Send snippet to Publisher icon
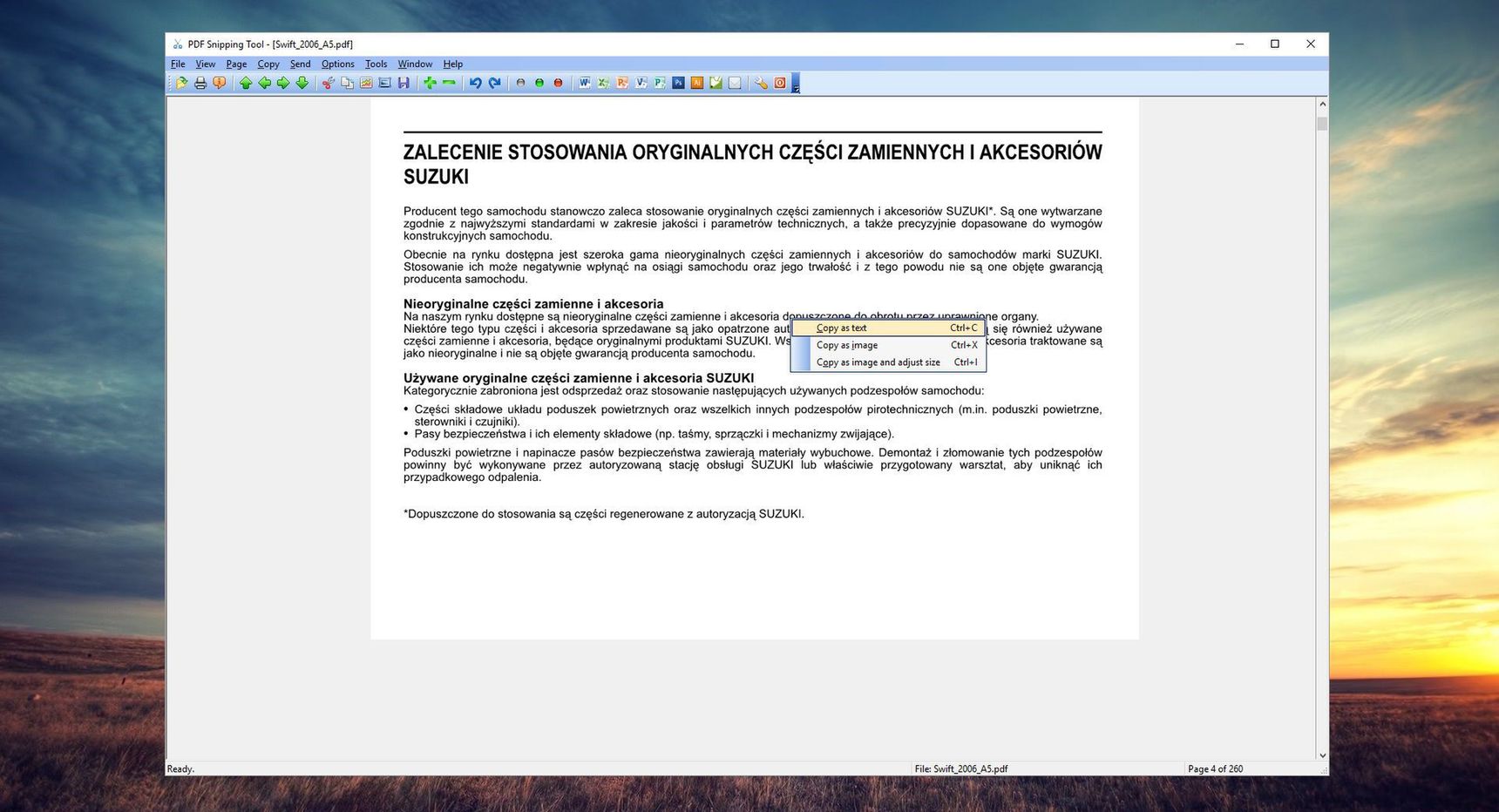 click(x=660, y=83)
